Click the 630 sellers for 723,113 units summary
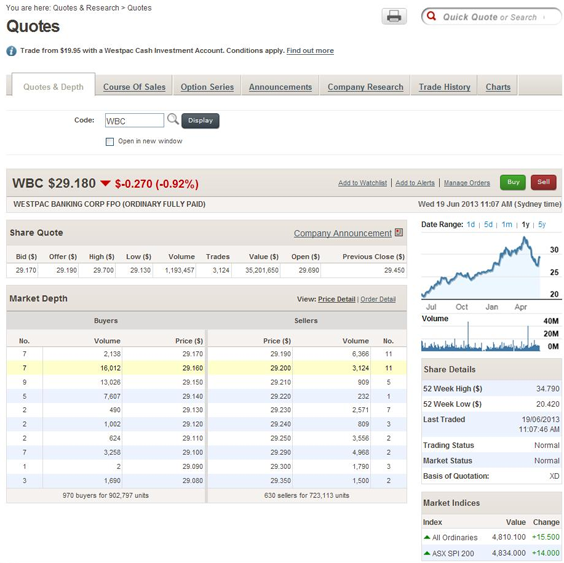Image resolution: width=564 pixels, height=563 pixels. (306, 495)
